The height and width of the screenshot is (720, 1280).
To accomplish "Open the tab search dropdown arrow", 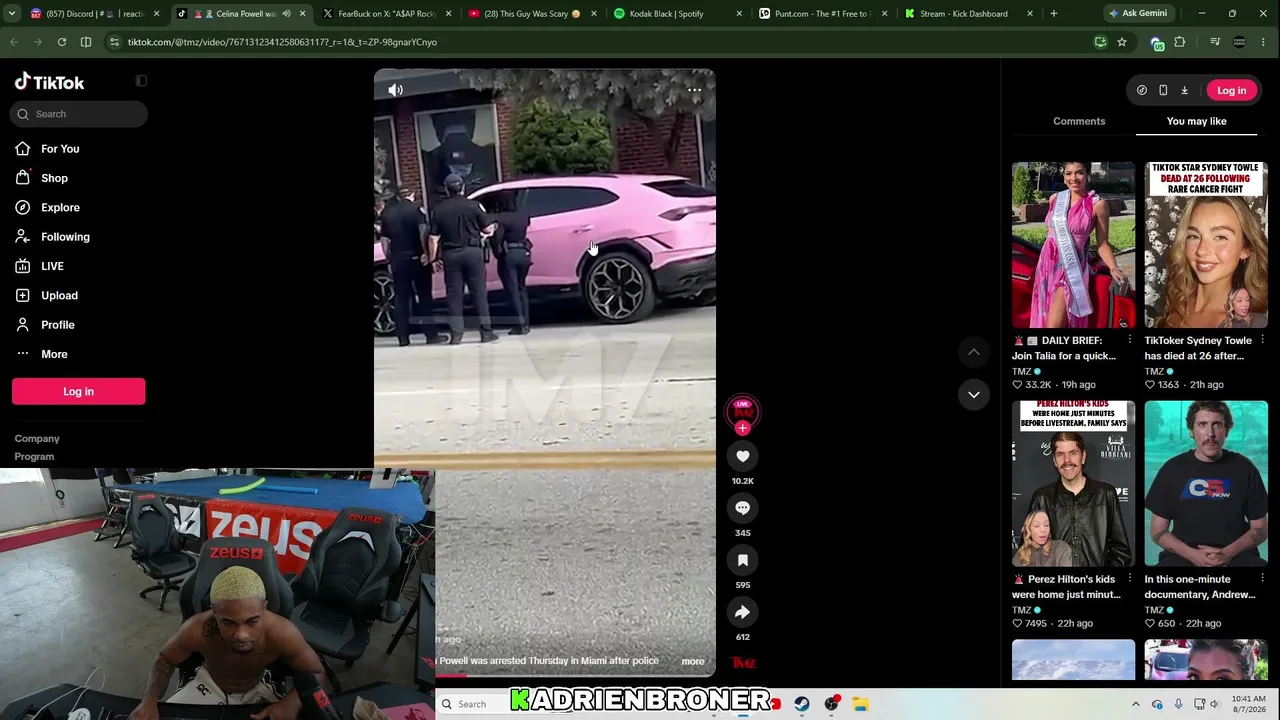I will pyautogui.click(x=12, y=14).
